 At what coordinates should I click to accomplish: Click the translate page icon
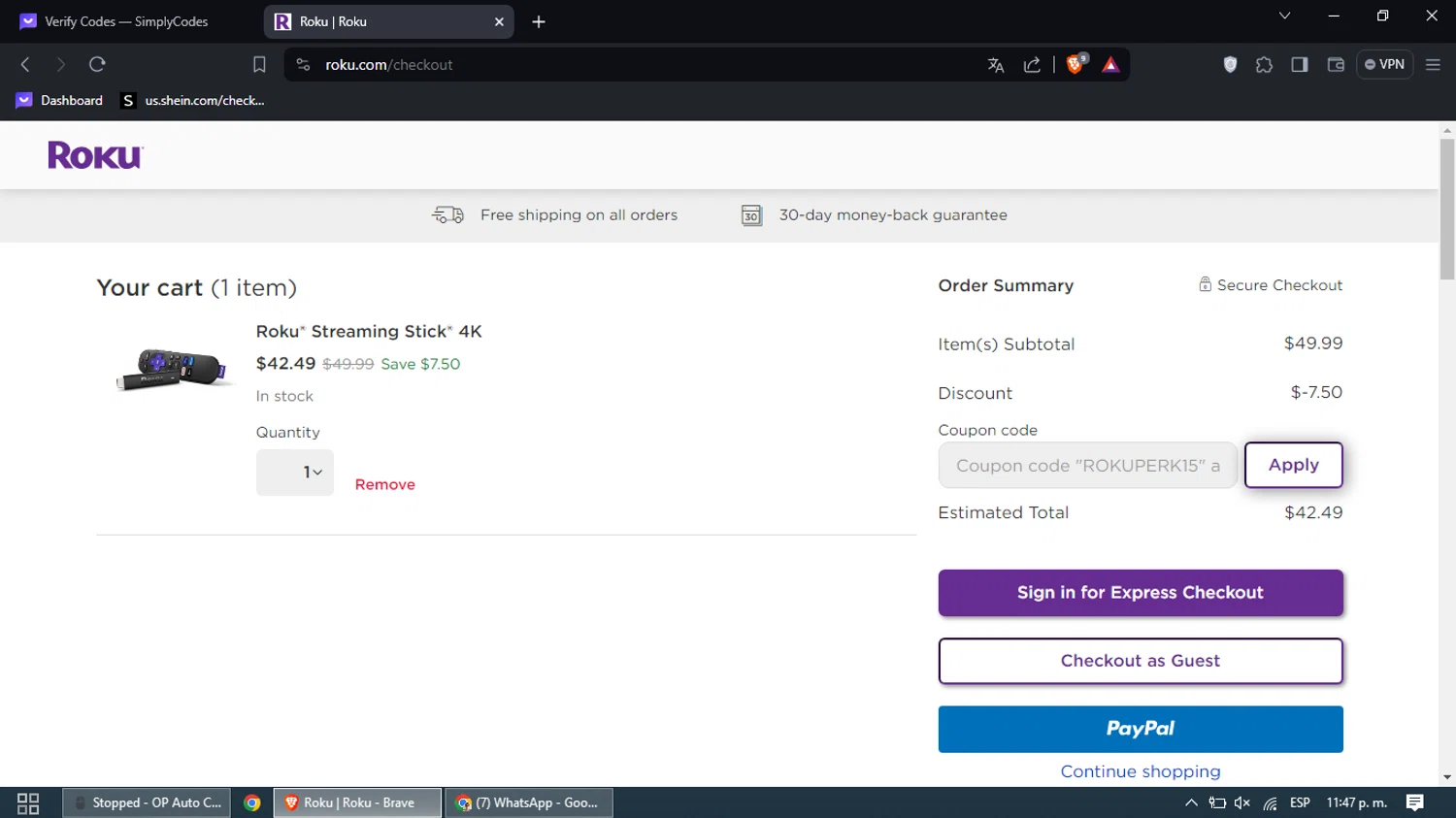pos(995,65)
